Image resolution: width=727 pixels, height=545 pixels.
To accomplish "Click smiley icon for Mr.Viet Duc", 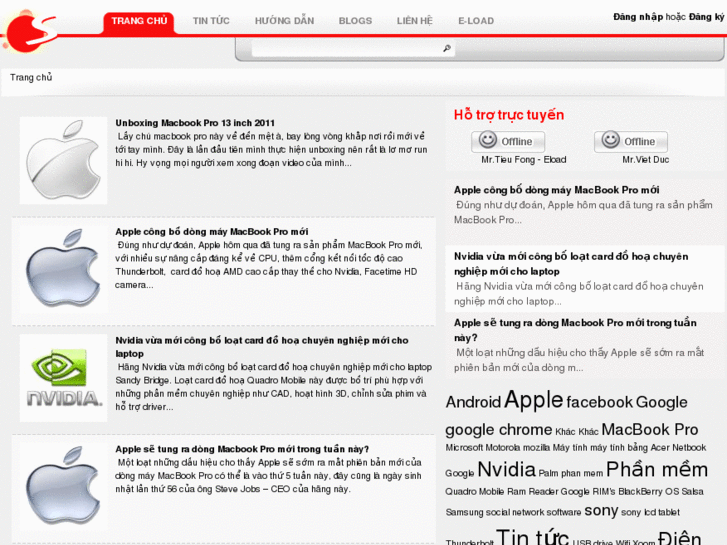I will pos(610,140).
